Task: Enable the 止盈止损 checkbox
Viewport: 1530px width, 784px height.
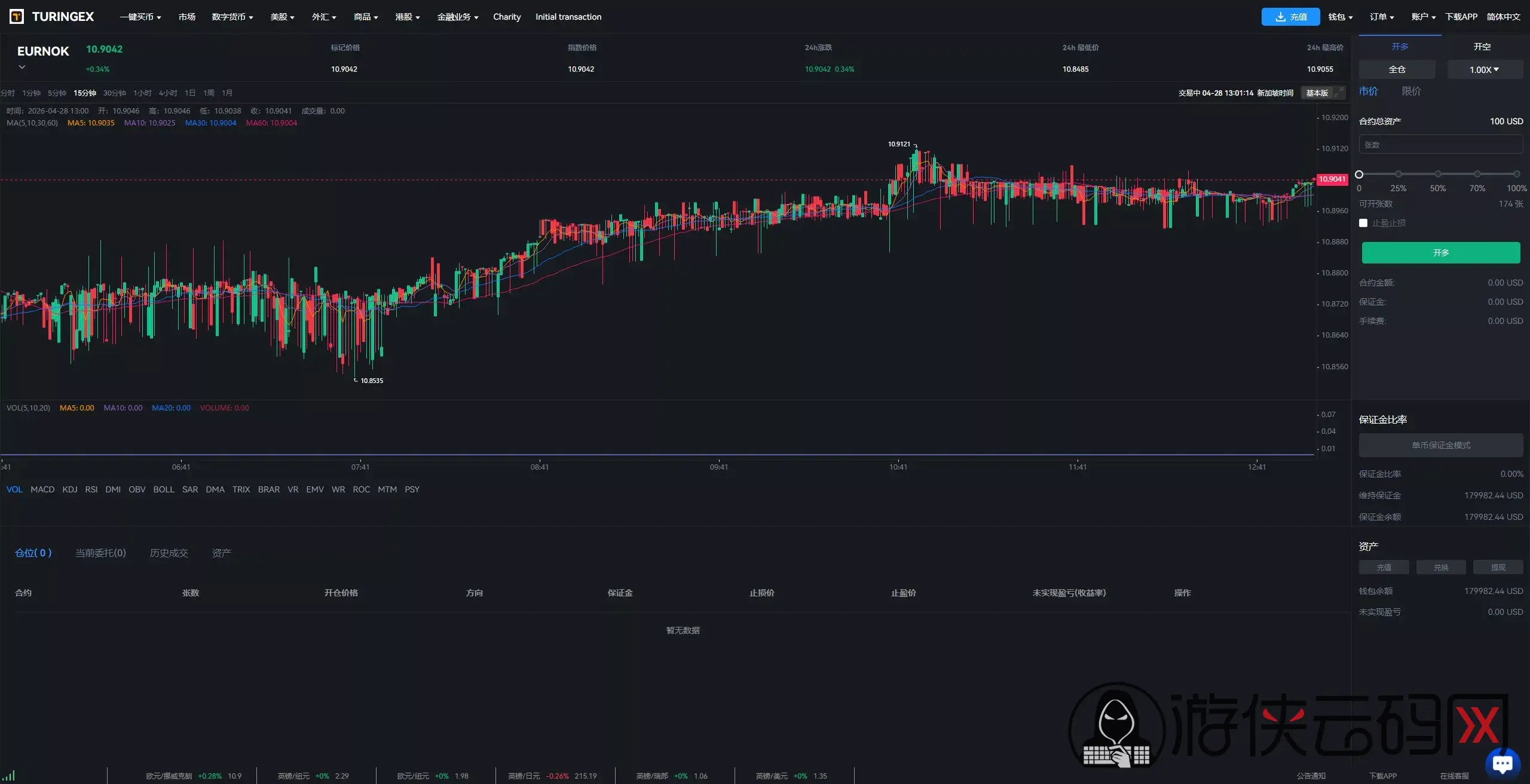Action: click(1363, 223)
